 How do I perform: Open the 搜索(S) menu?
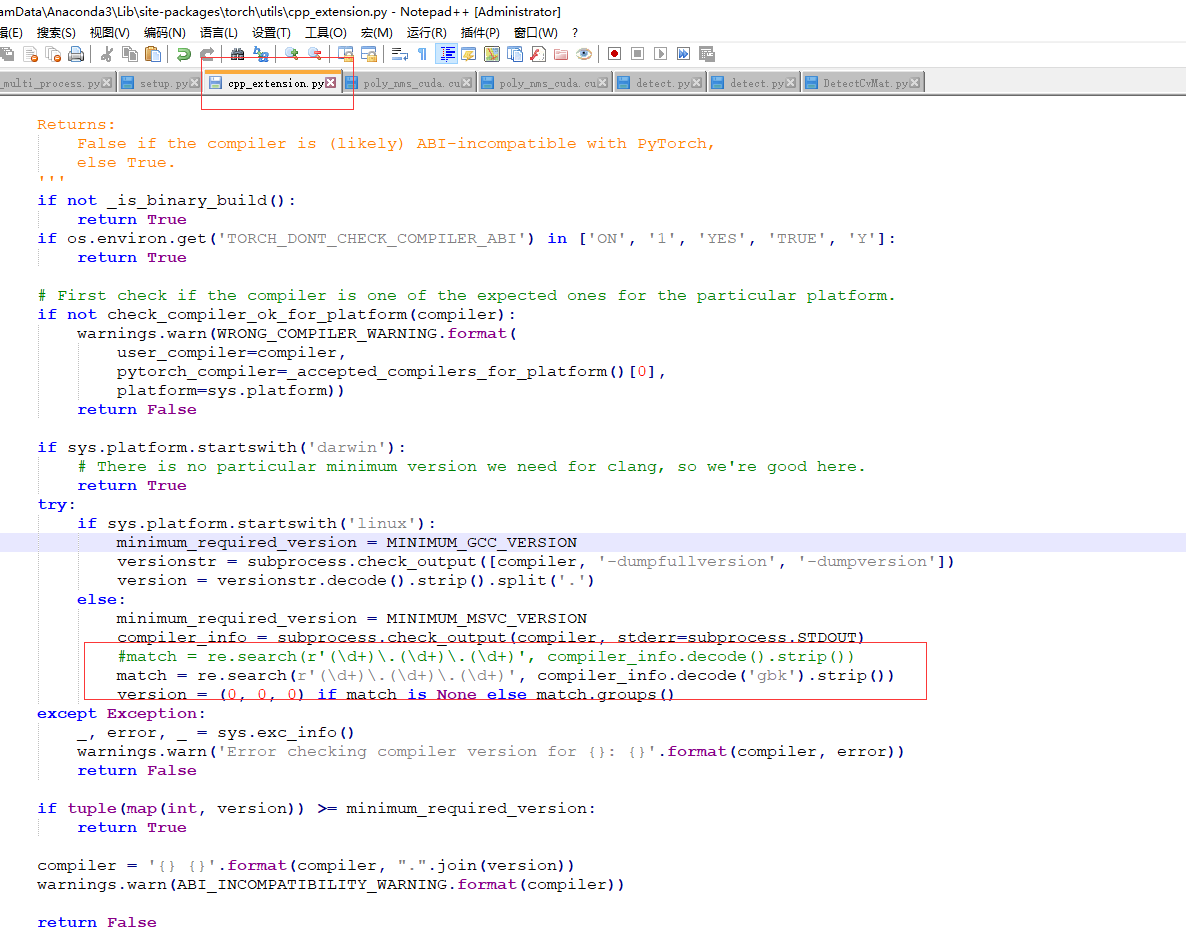click(x=56, y=32)
